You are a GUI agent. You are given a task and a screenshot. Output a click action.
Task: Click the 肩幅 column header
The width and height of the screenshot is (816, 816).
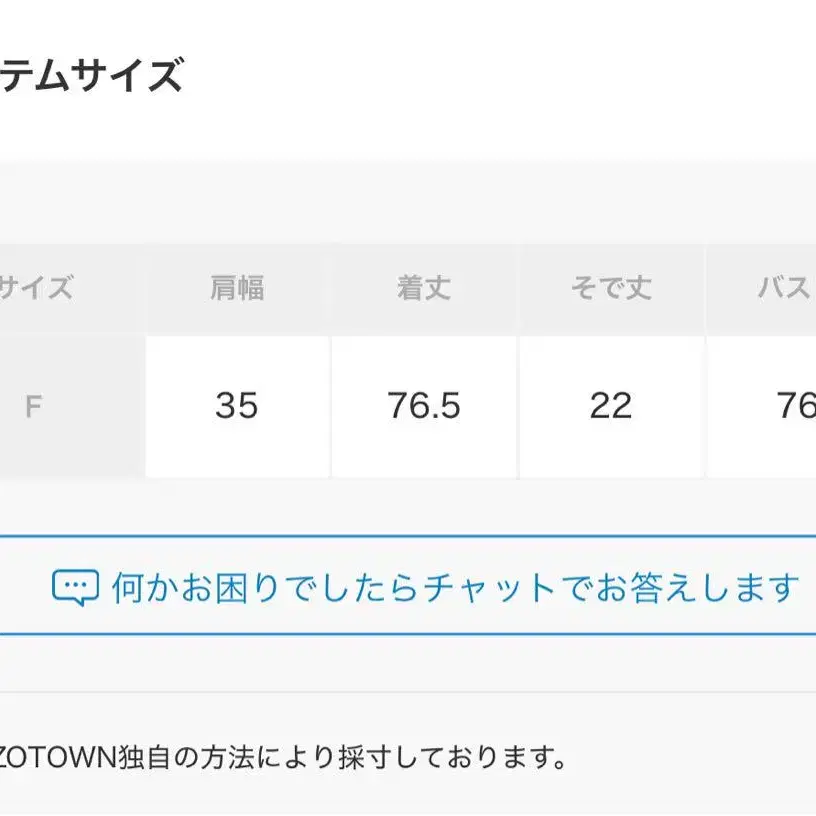click(237, 288)
